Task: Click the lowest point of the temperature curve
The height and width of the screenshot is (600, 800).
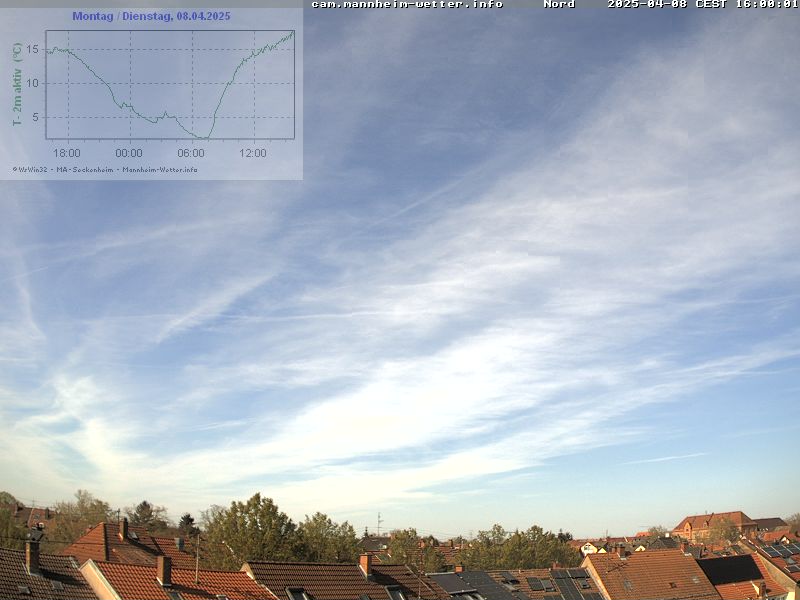Action: (x=204, y=137)
